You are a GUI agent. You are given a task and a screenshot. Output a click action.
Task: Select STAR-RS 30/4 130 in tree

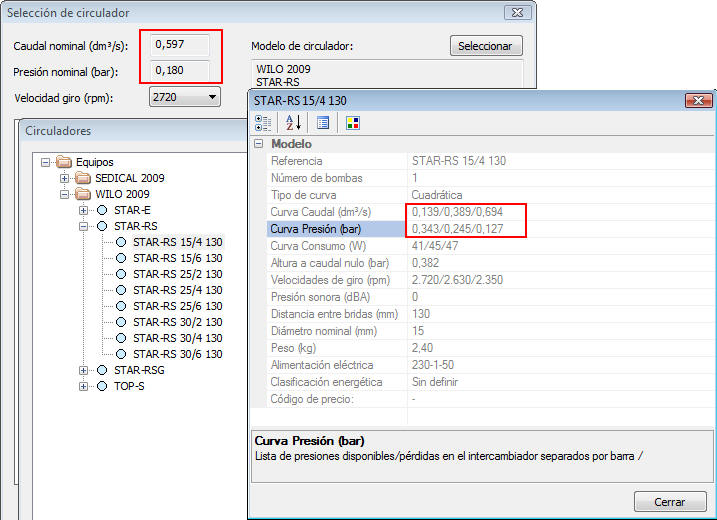pos(177,338)
